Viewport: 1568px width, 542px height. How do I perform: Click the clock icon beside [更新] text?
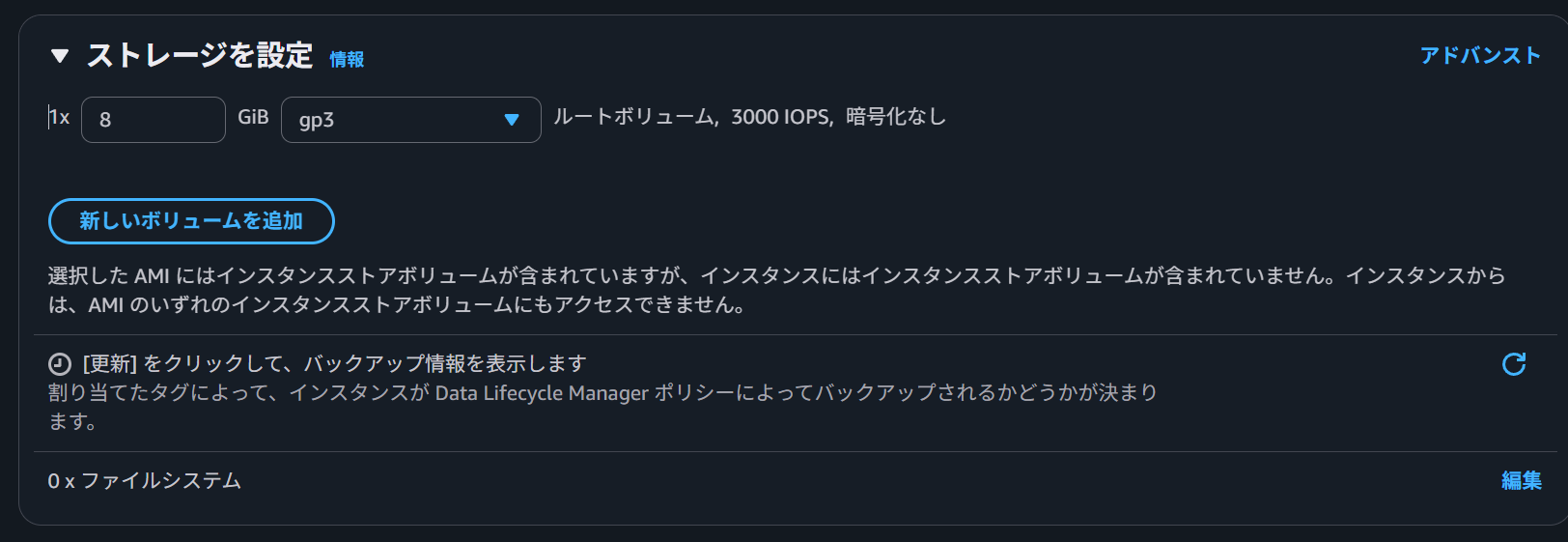click(60, 364)
